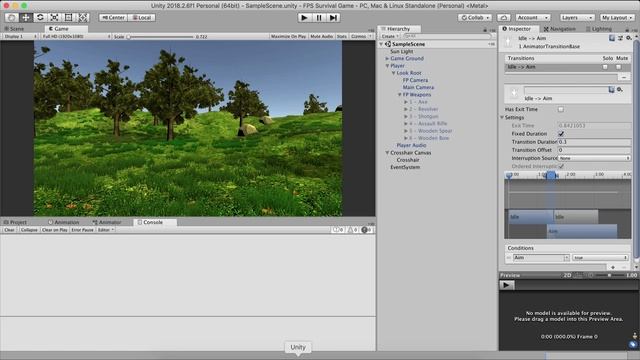
Task: Open Full HD resolution dropdown
Action: point(76,36)
